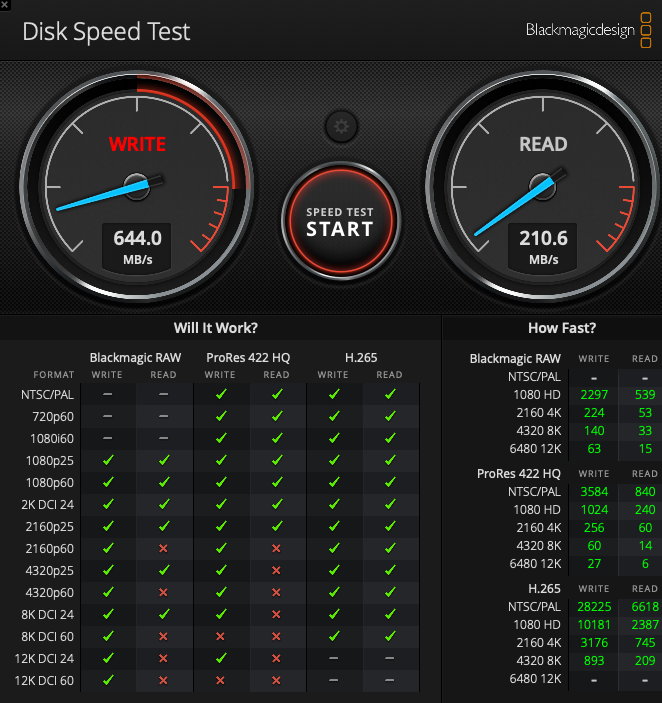Click the H.265 section header in How Fast
This screenshot has width=662, height=703.
544,588
